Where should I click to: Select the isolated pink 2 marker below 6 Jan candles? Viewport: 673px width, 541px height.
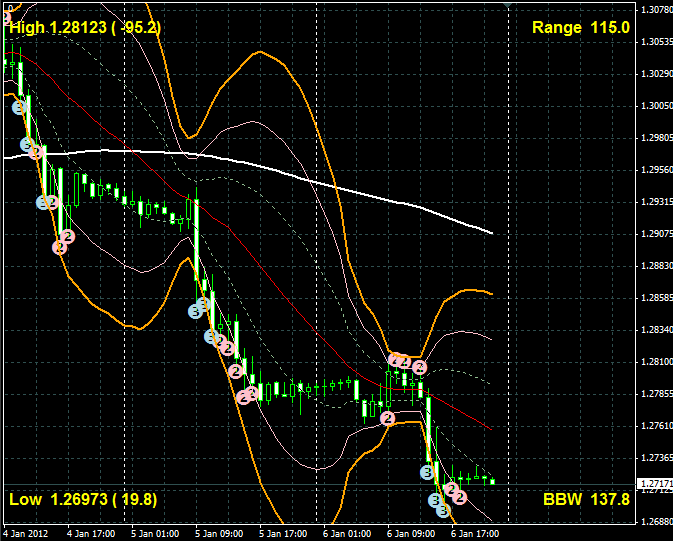387,418
